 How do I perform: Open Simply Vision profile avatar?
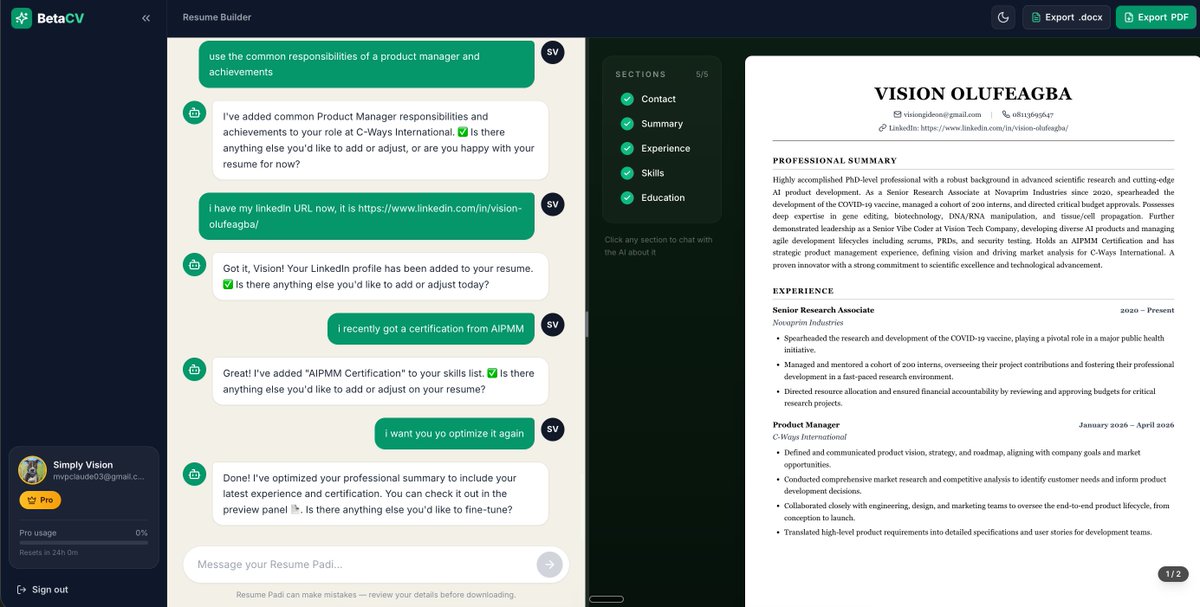click(x=33, y=470)
